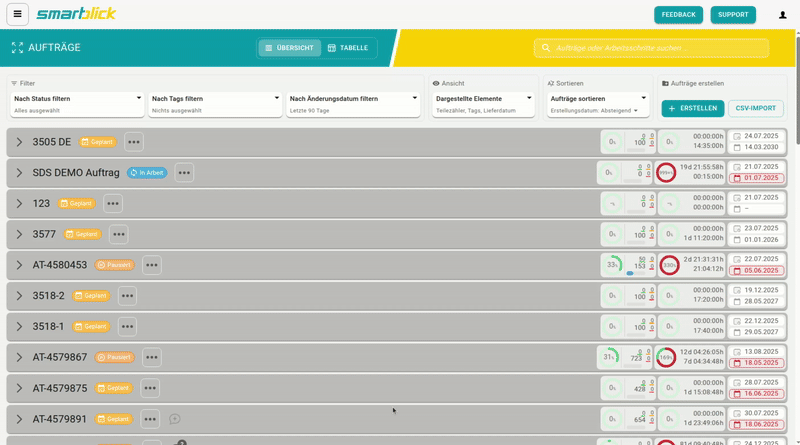Open the user account icon

click(782, 15)
